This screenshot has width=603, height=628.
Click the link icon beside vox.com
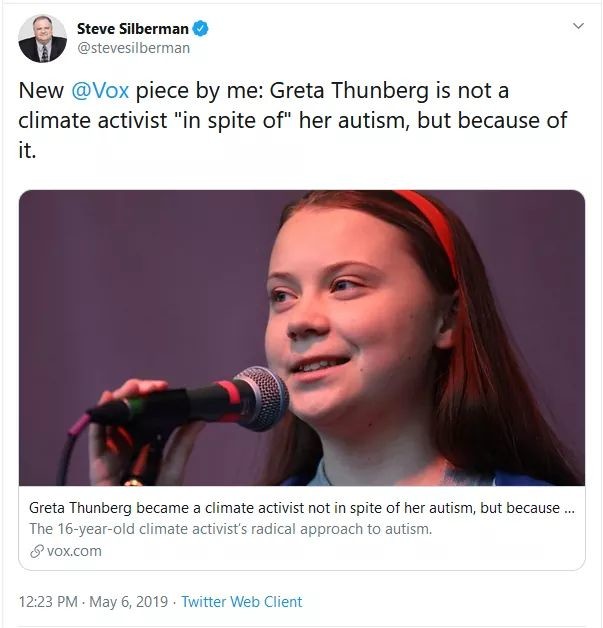tap(36, 551)
